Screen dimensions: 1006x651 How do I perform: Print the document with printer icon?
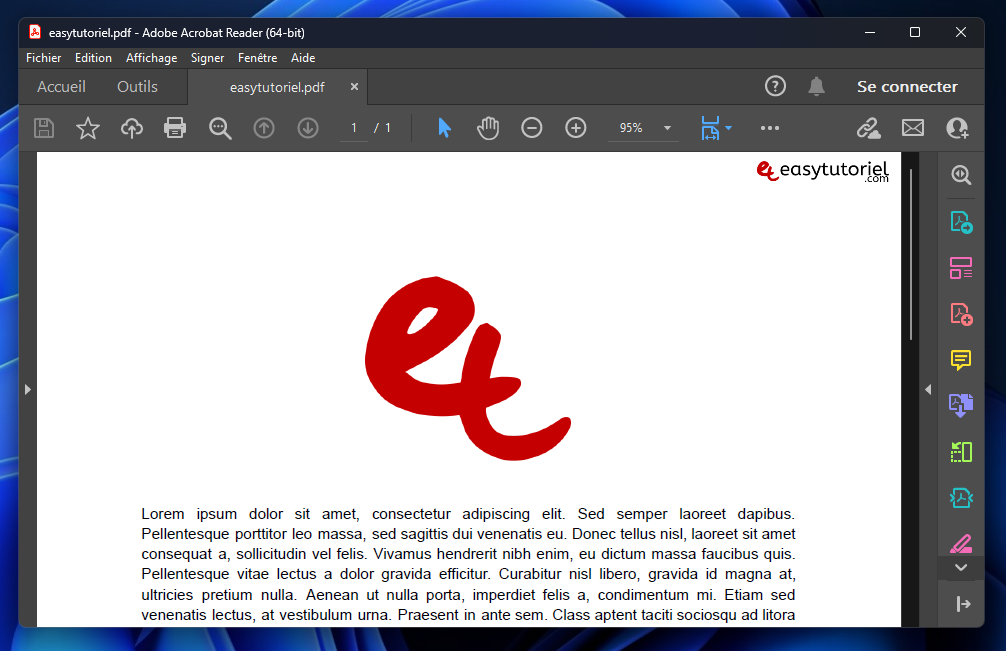click(175, 128)
